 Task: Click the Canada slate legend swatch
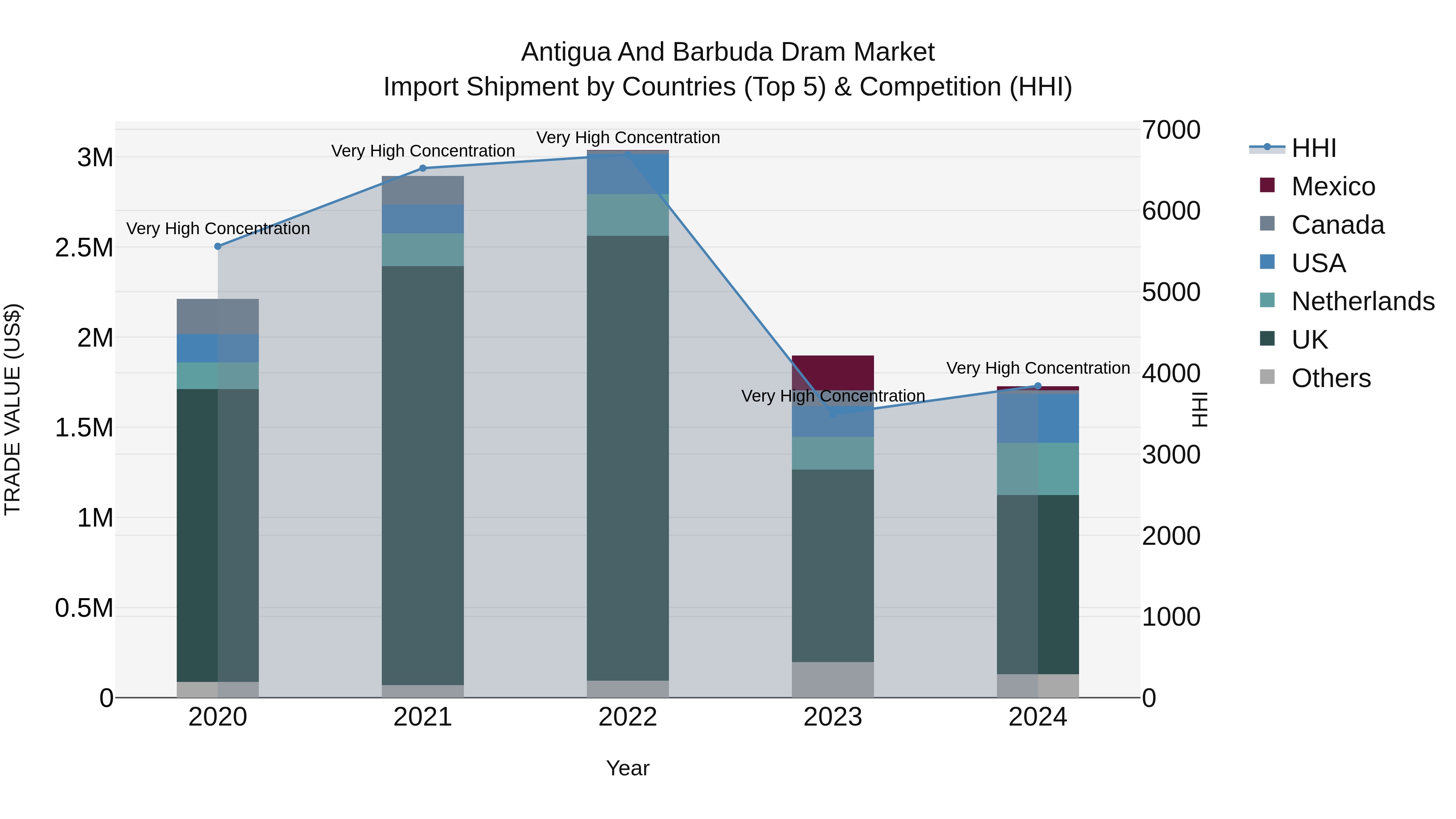[x=1267, y=223]
